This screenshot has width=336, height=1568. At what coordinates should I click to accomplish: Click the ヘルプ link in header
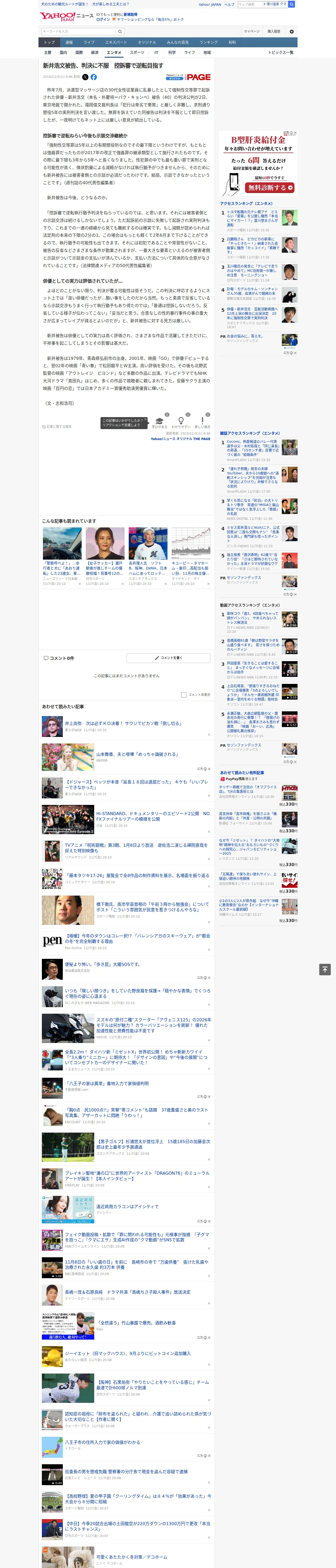click(229, 4)
